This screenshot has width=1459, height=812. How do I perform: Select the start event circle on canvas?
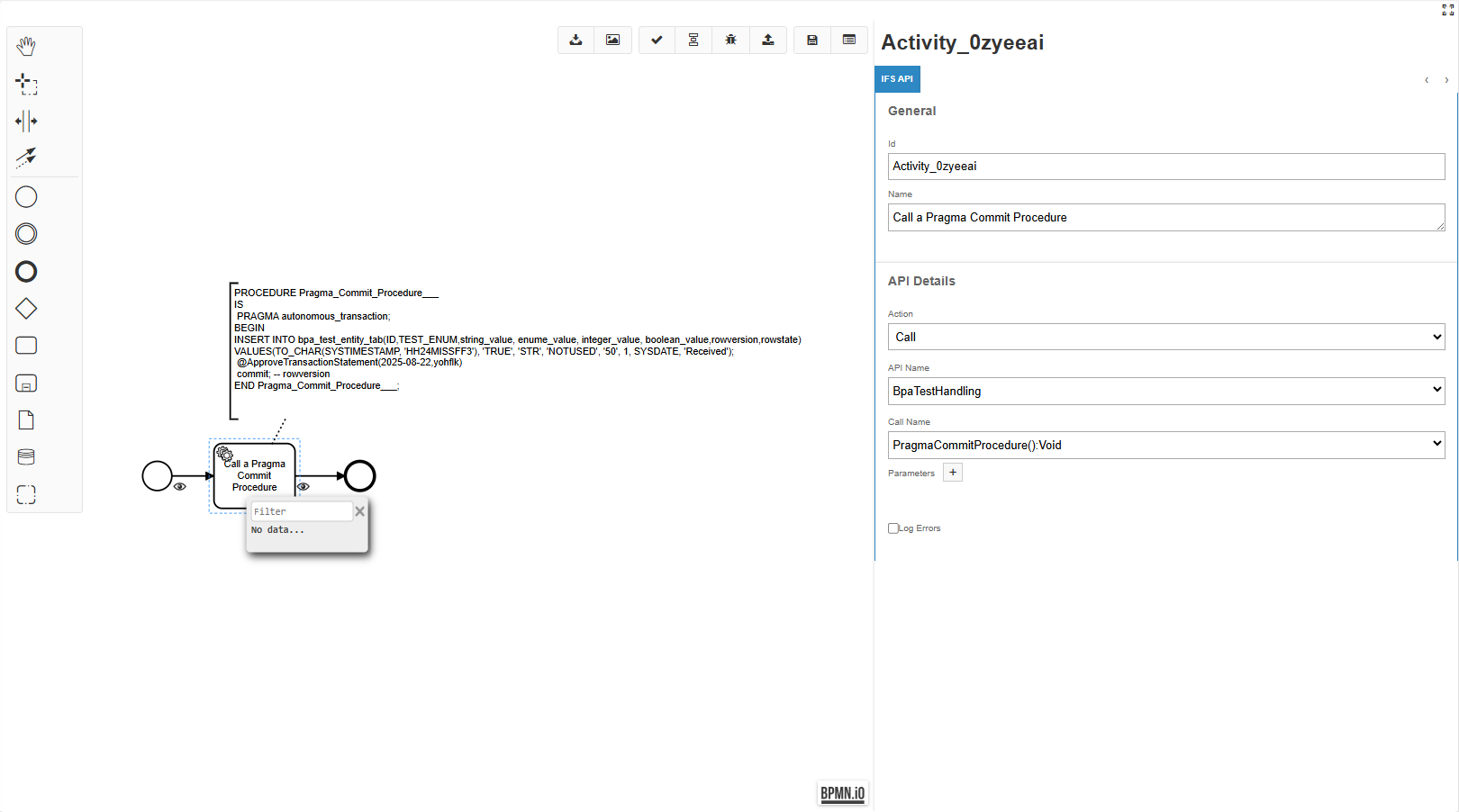point(158,475)
